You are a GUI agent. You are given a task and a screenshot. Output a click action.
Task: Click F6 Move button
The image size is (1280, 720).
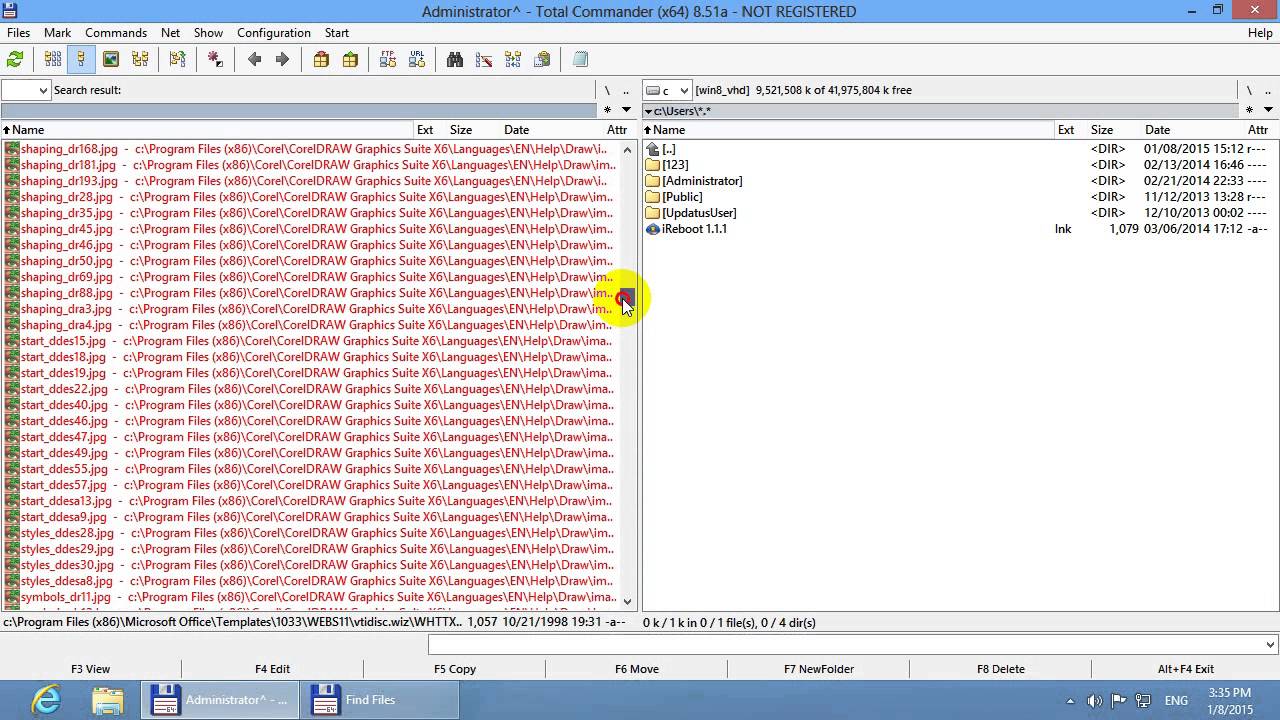[x=636, y=669]
